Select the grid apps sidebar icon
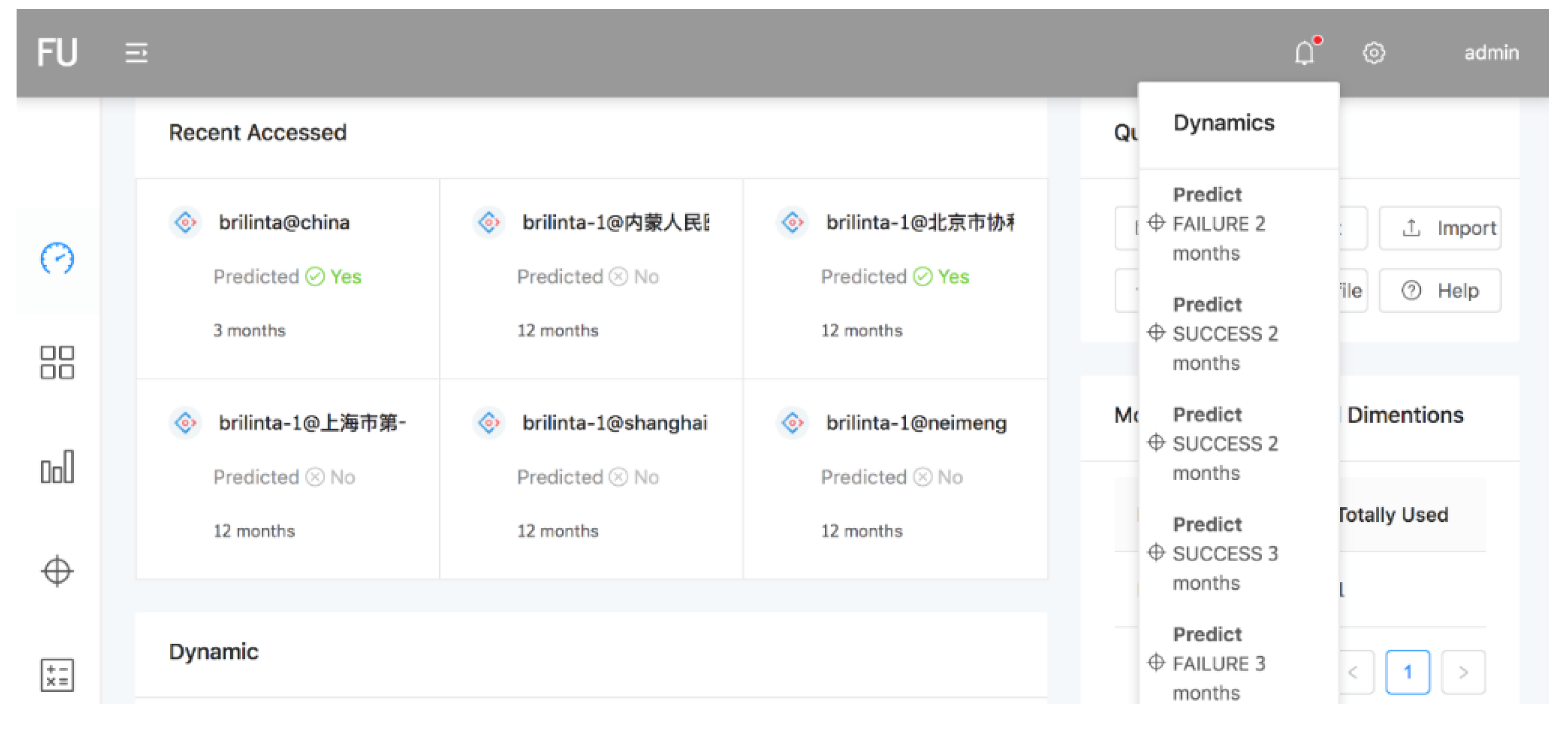Screen dimensions: 1568x739 coord(57,362)
